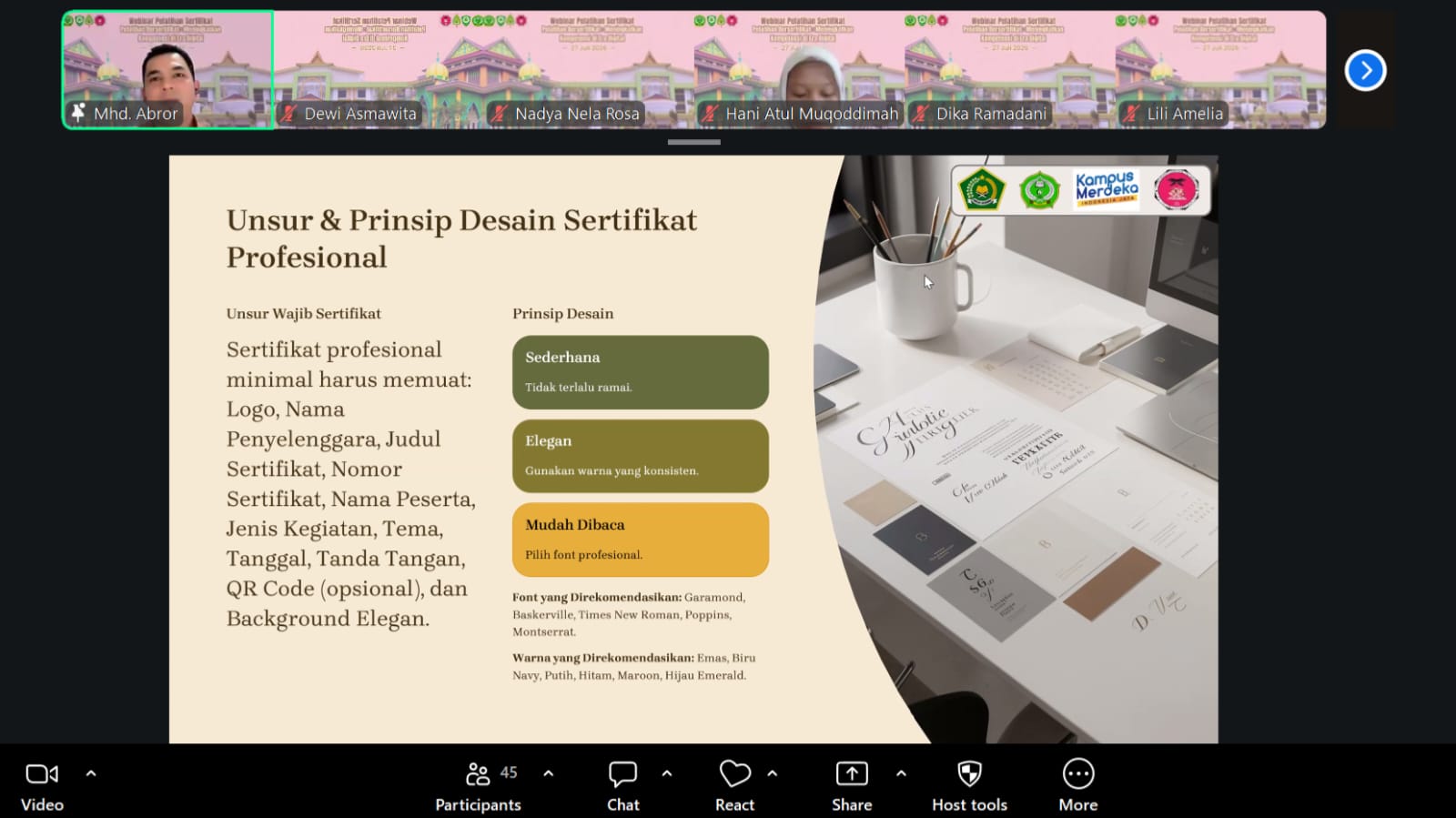Toggle the Video camera button
Image resolution: width=1456 pixels, height=818 pixels.
point(42,787)
